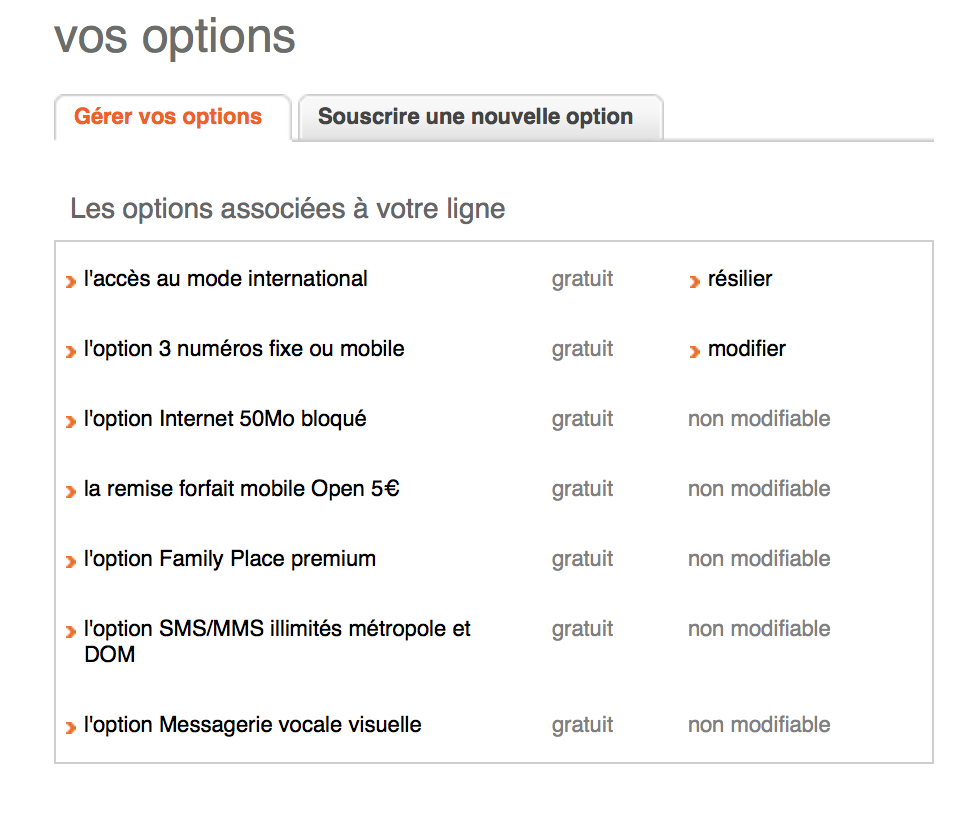978x818 pixels.
Task: Open l'option Family Place premium
Action: (x=230, y=559)
